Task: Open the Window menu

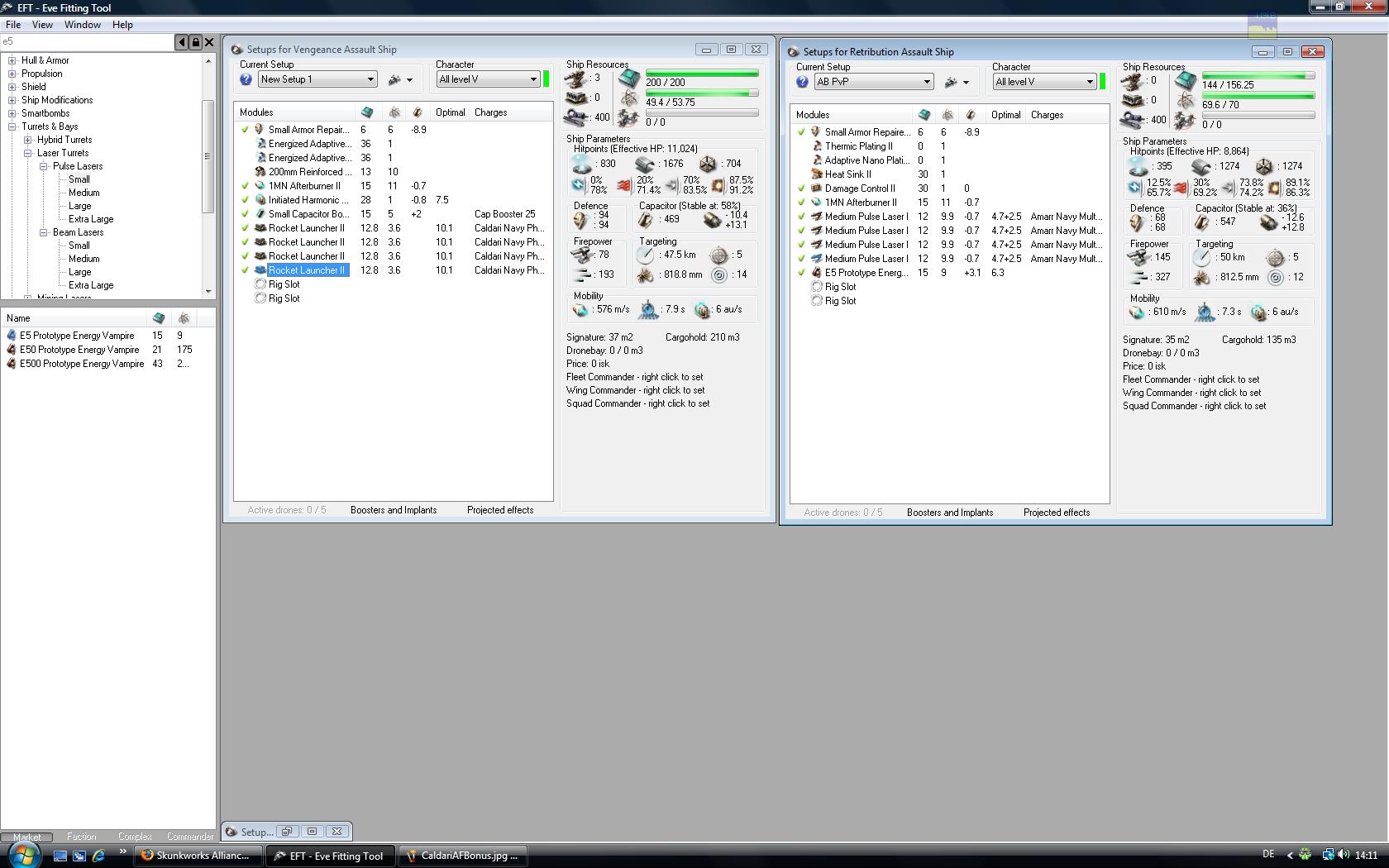Action: [x=83, y=25]
